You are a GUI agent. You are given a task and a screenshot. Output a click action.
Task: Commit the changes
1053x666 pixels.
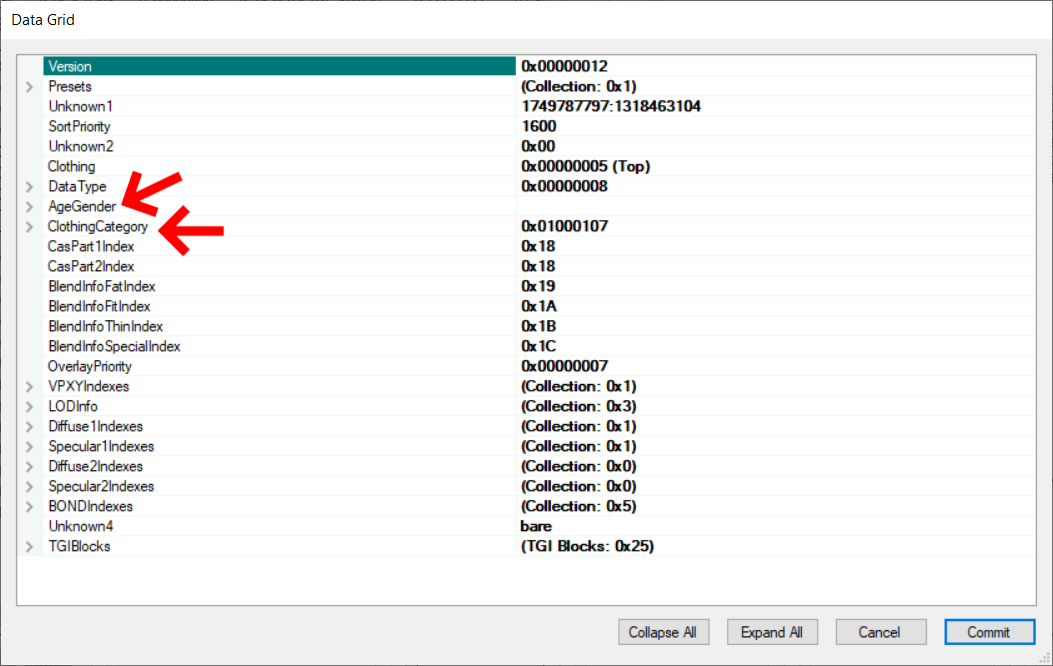pos(989,631)
